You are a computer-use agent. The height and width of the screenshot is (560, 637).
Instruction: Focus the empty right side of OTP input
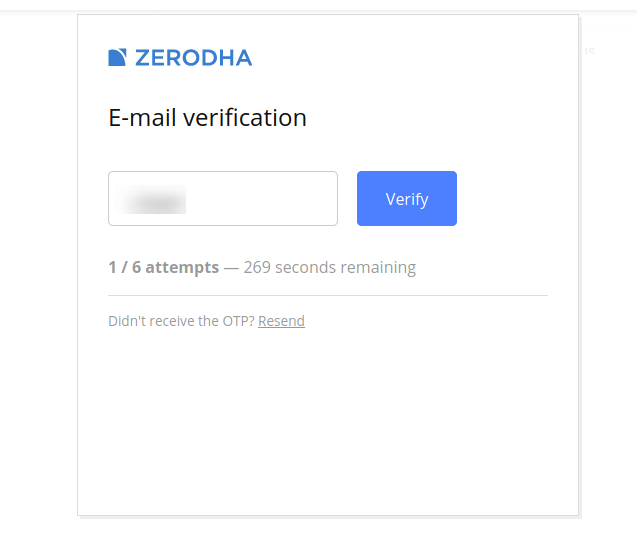262,199
